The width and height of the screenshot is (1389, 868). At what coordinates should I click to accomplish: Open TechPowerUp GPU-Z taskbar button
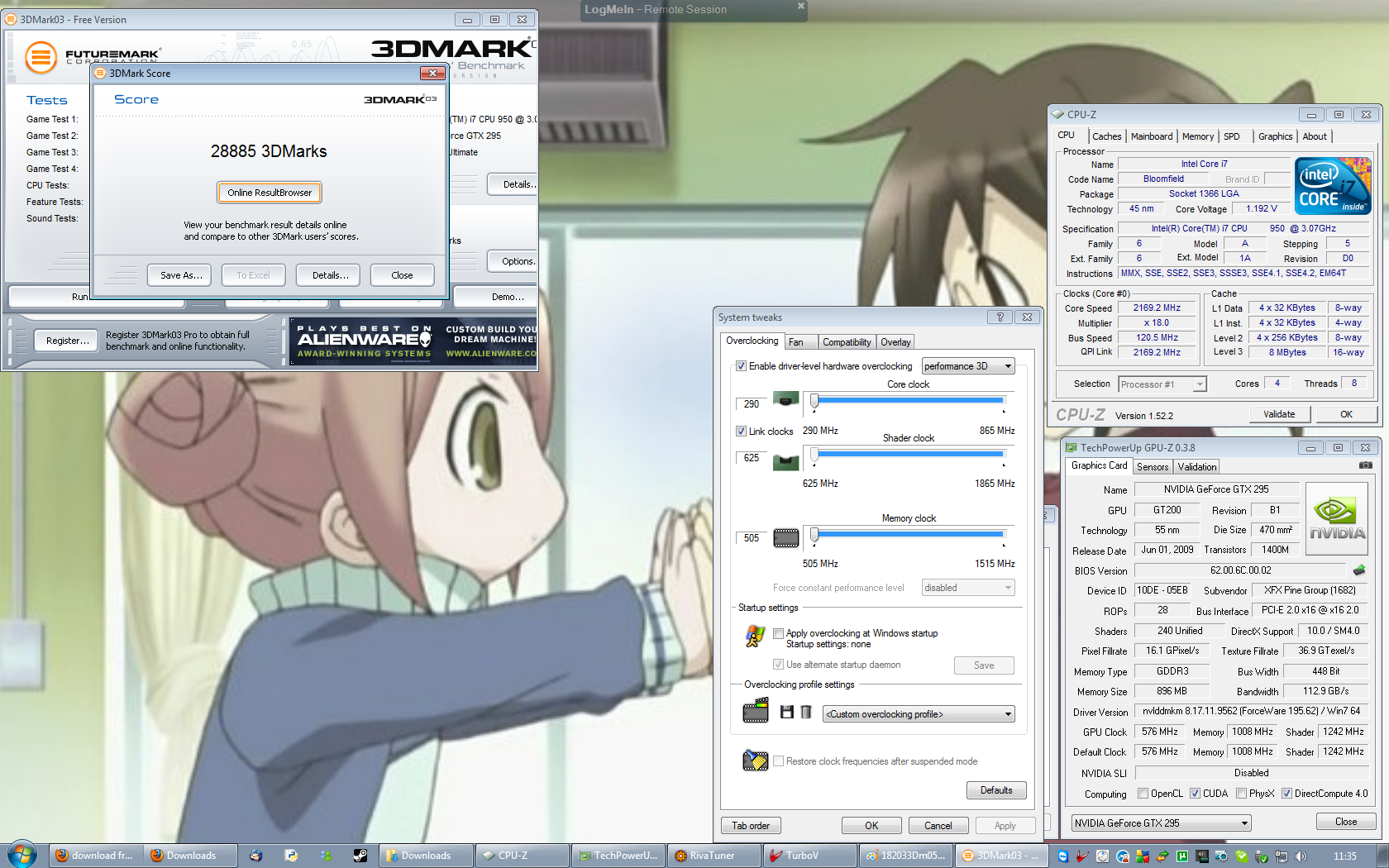(618, 856)
